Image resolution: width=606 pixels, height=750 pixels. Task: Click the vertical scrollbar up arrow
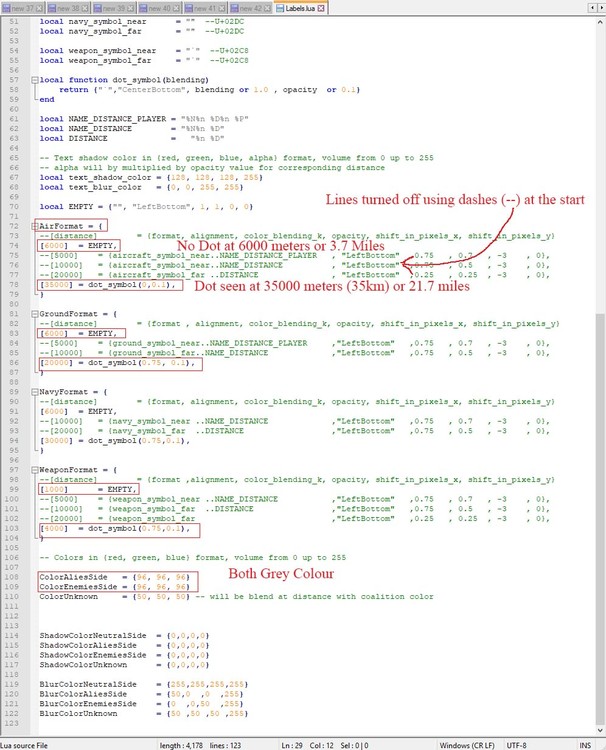click(x=600, y=22)
